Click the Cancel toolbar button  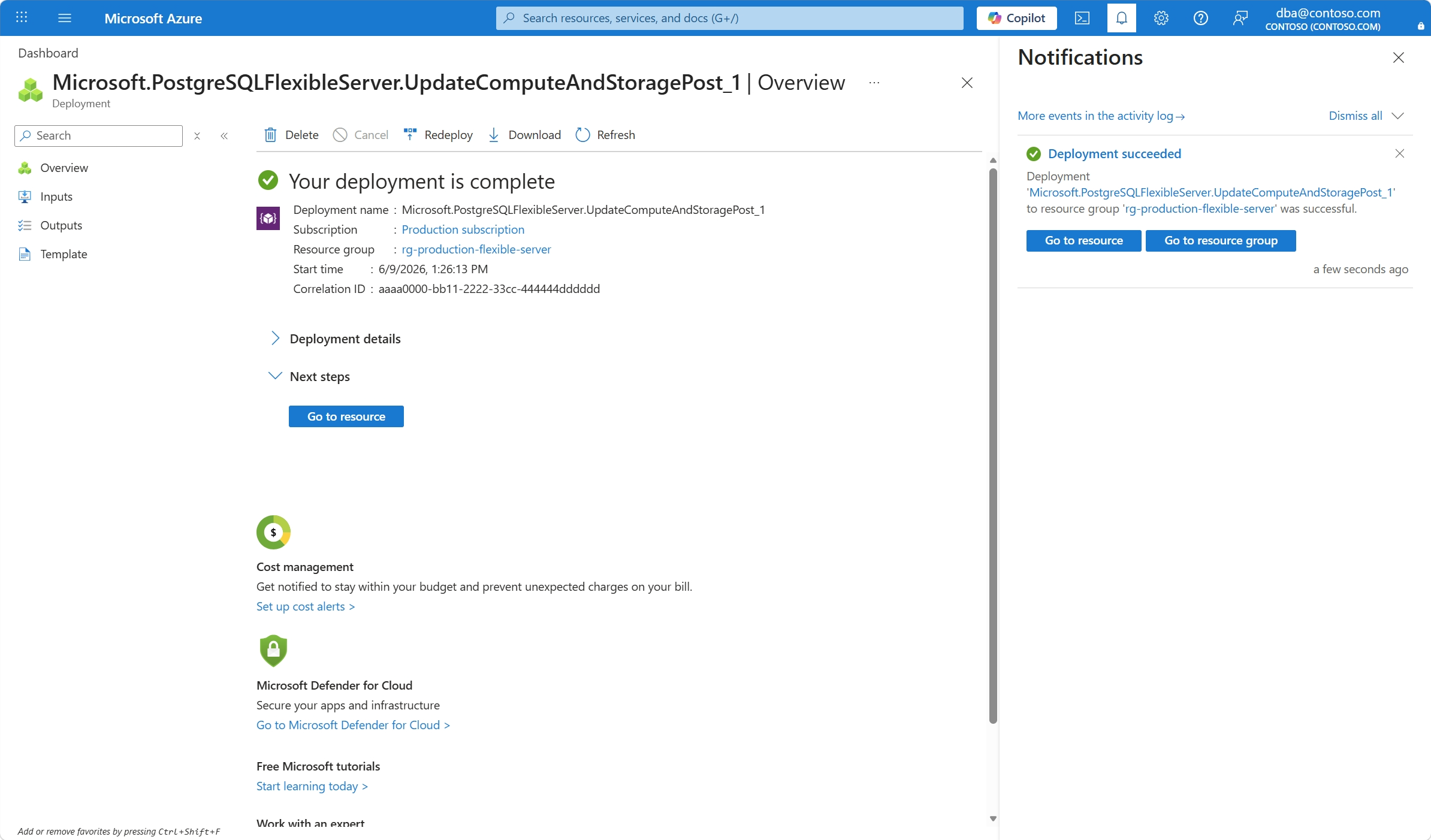coord(361,135)
